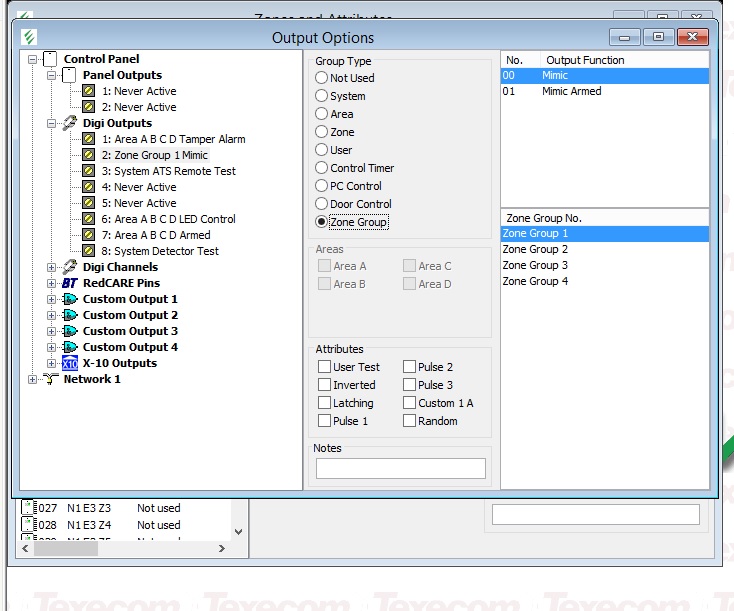Select Mimic Armed in Output Function list

point(572,91)
